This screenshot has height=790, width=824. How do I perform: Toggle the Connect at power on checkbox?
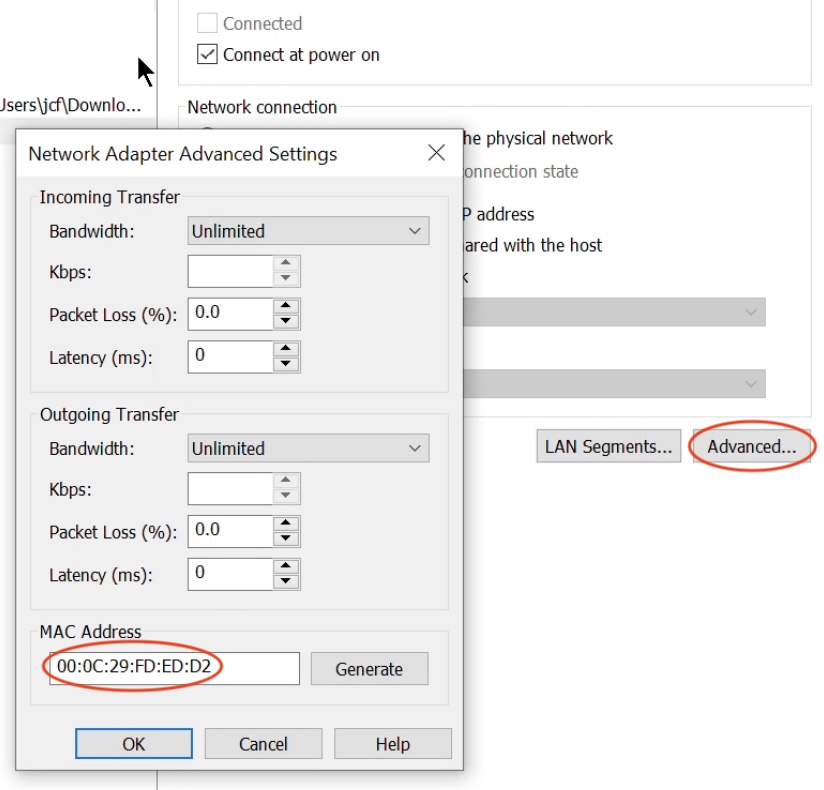pos(207,55)
